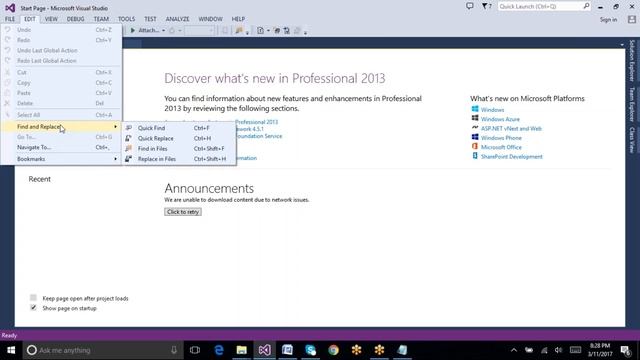Click the Click to retry button

tap(183, 212)
